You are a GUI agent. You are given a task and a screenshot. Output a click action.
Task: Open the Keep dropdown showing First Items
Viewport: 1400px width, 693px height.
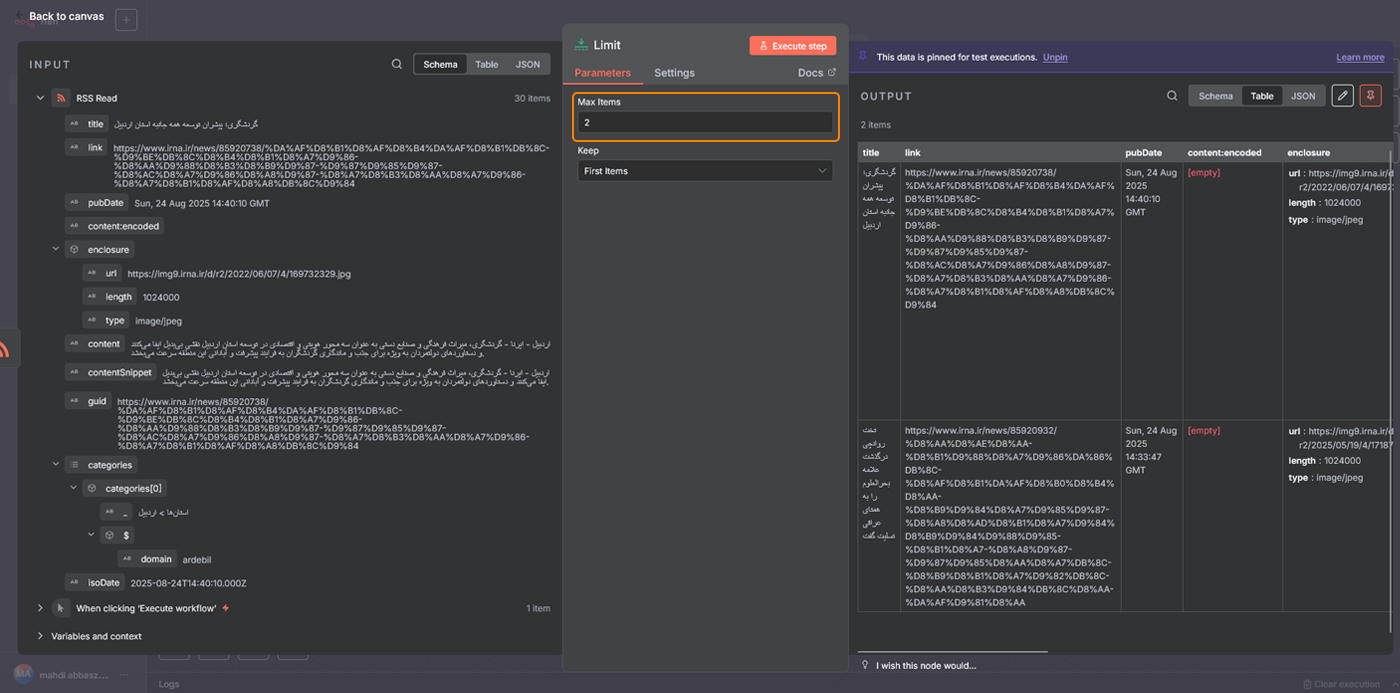click(705, 171)
